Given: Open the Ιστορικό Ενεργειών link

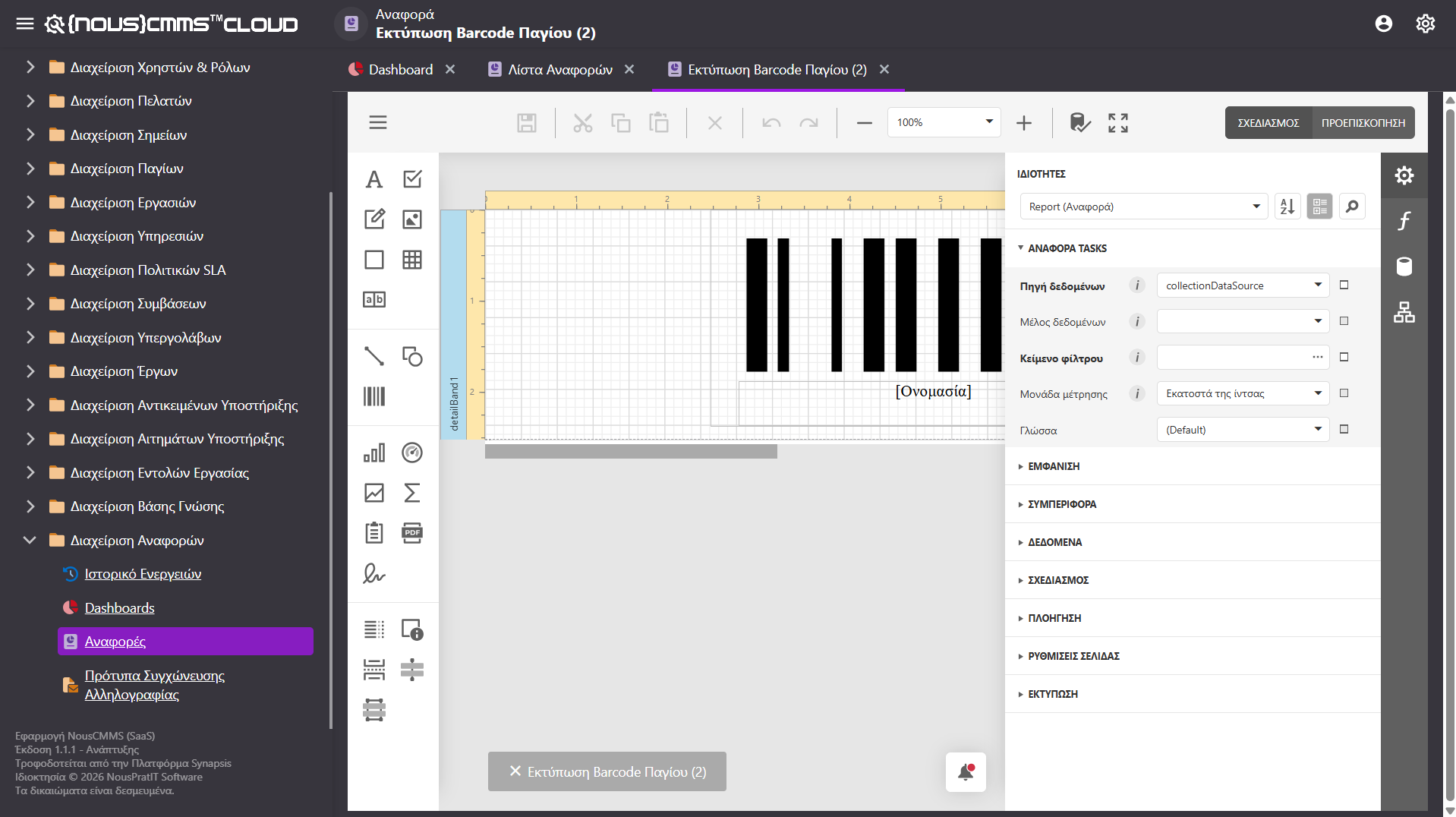Looking at the screenshot, I should (143, 574).
